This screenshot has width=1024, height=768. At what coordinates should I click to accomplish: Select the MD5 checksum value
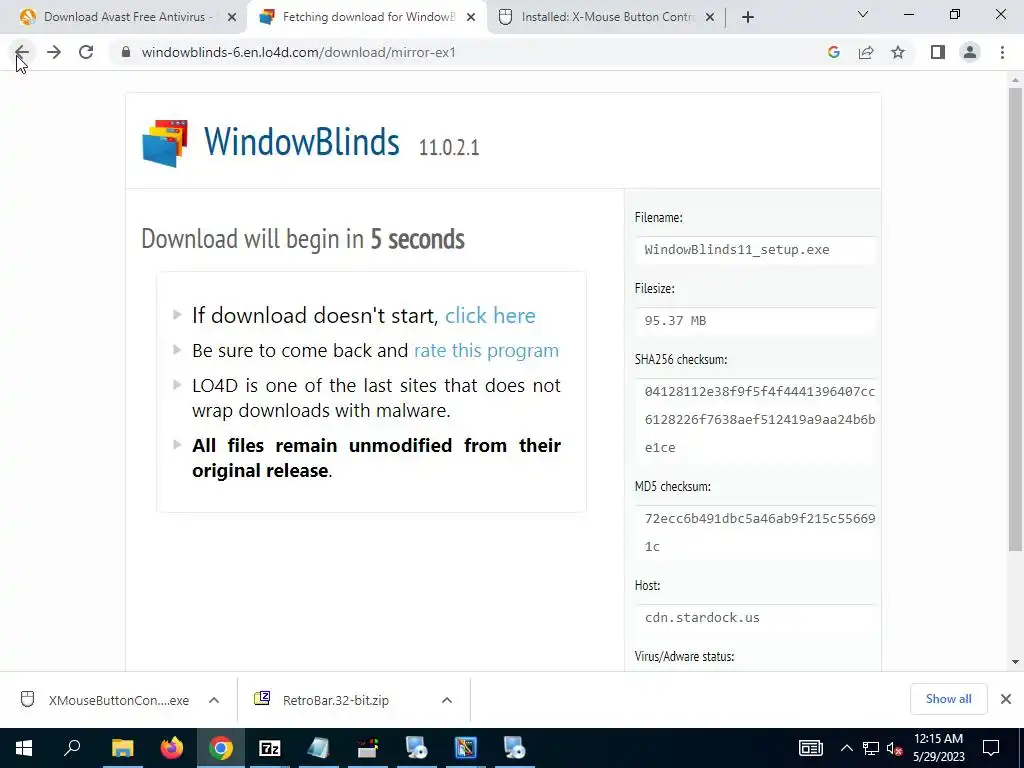pyautogui.click(x=760, y=532)
